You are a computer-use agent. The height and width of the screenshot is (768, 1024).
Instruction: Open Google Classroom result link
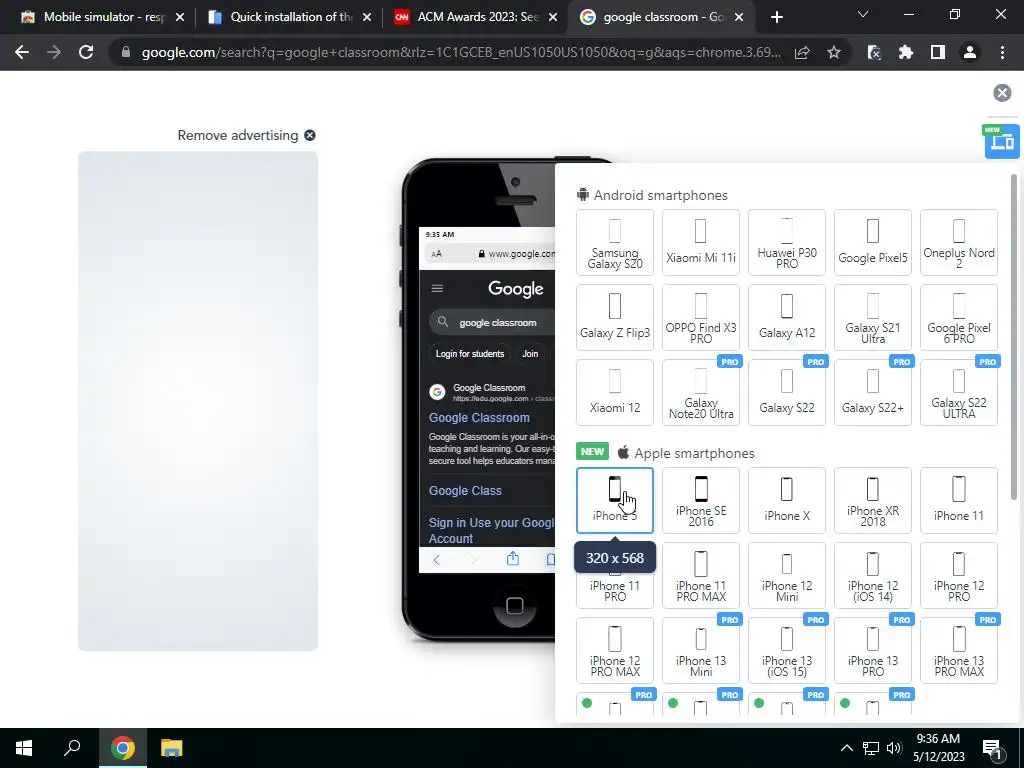pos(479,418)
